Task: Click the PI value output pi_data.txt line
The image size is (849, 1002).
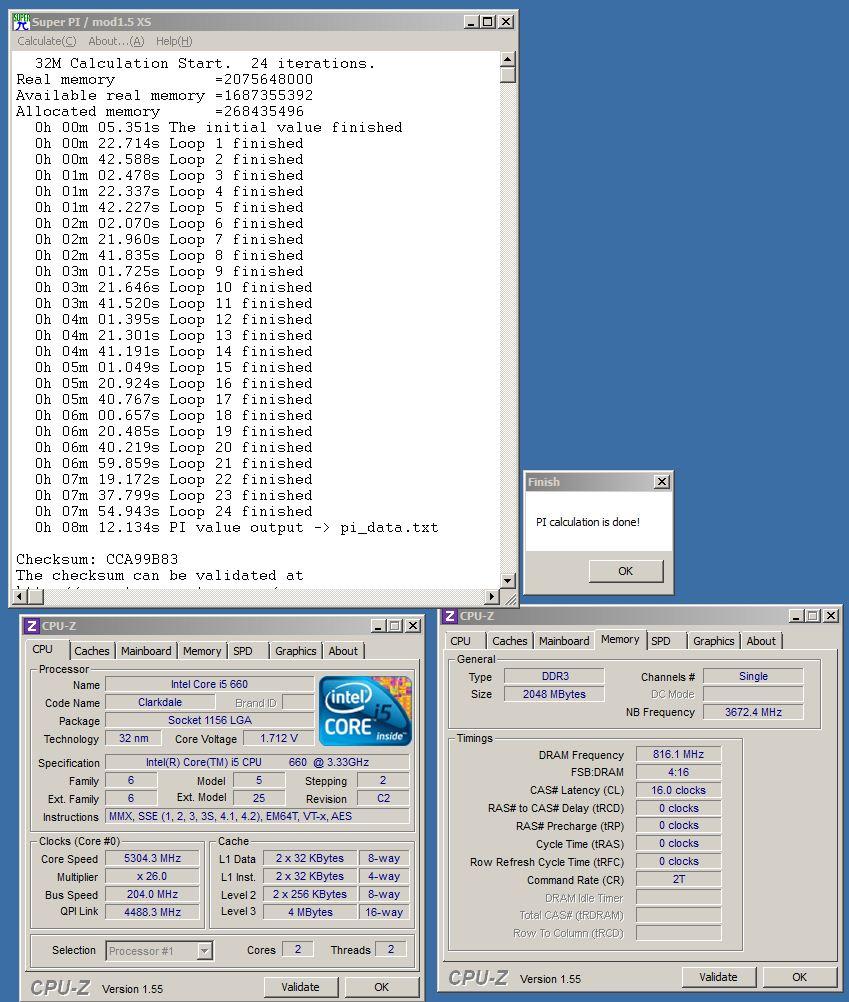Action: 236,527
